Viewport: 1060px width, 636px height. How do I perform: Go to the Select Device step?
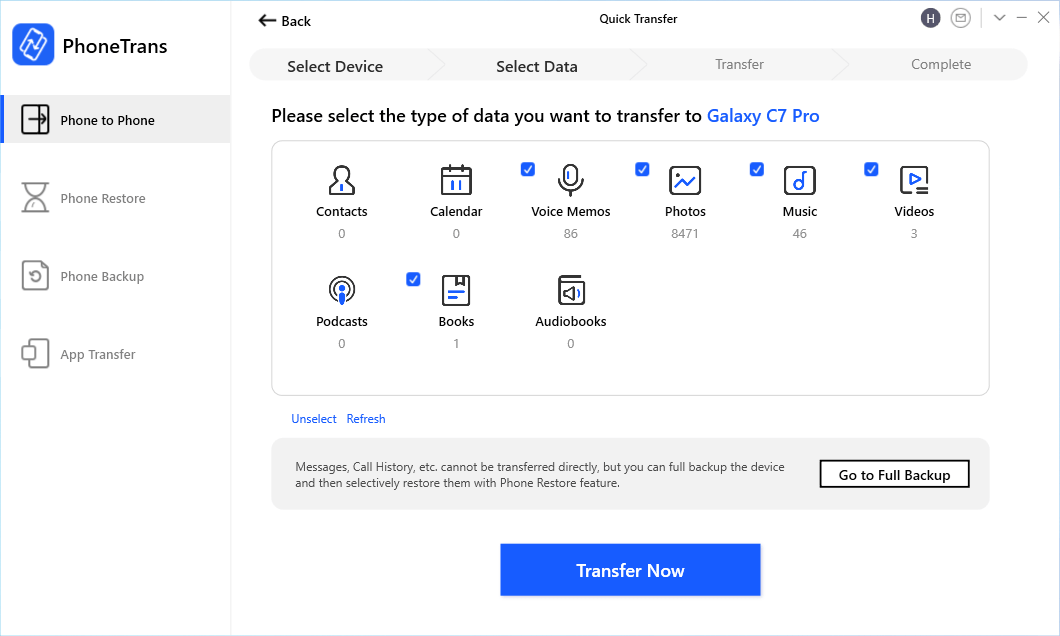point(335,66)
